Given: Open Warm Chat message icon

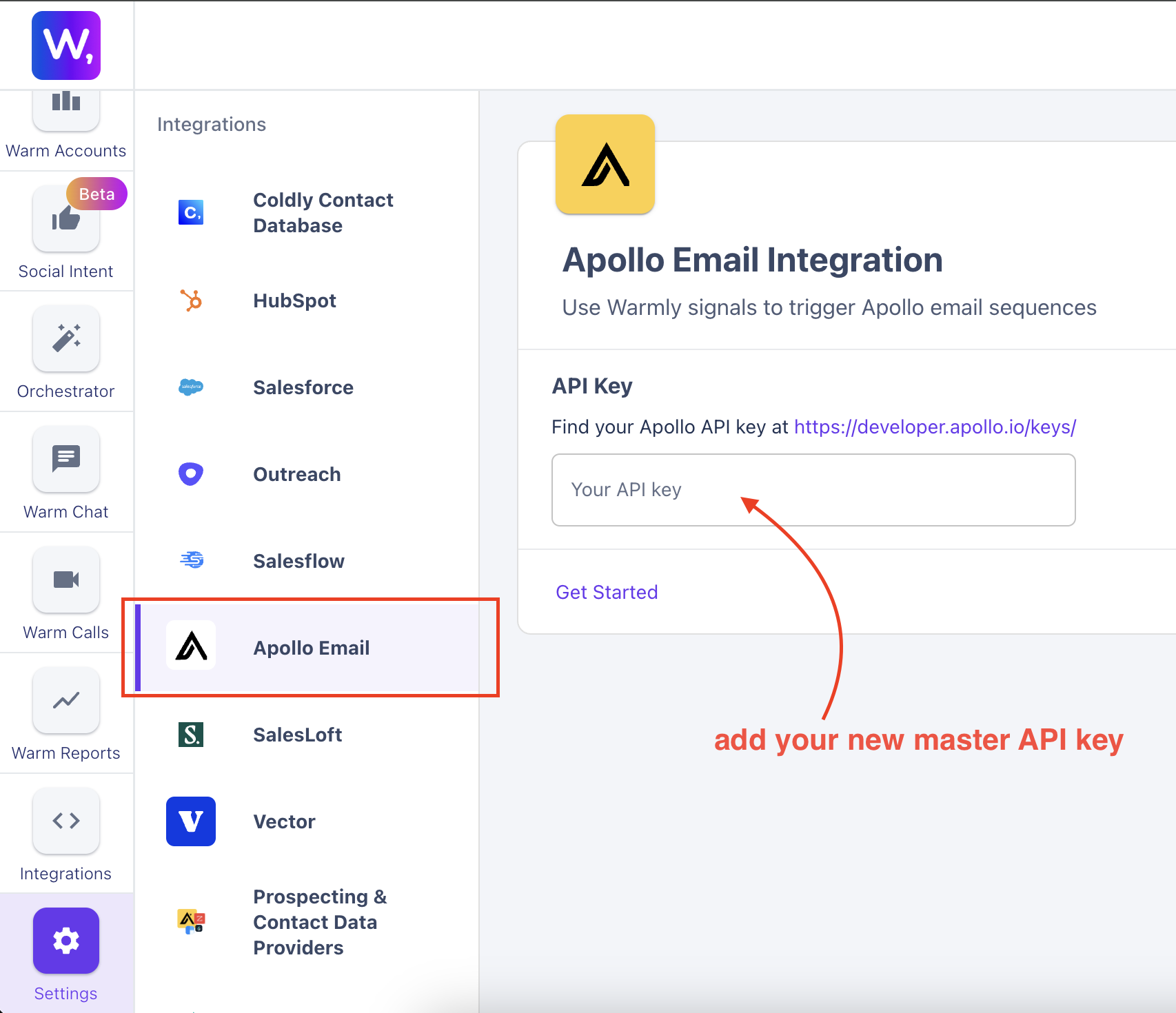Looking at the screenshot, I should [x=66, y=459].
